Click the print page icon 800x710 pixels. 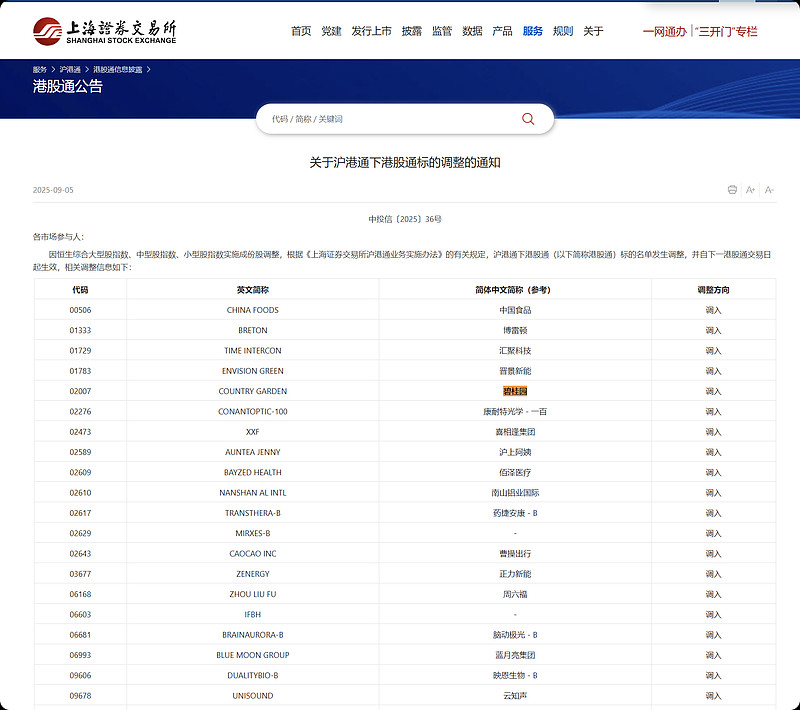point(732,190)
